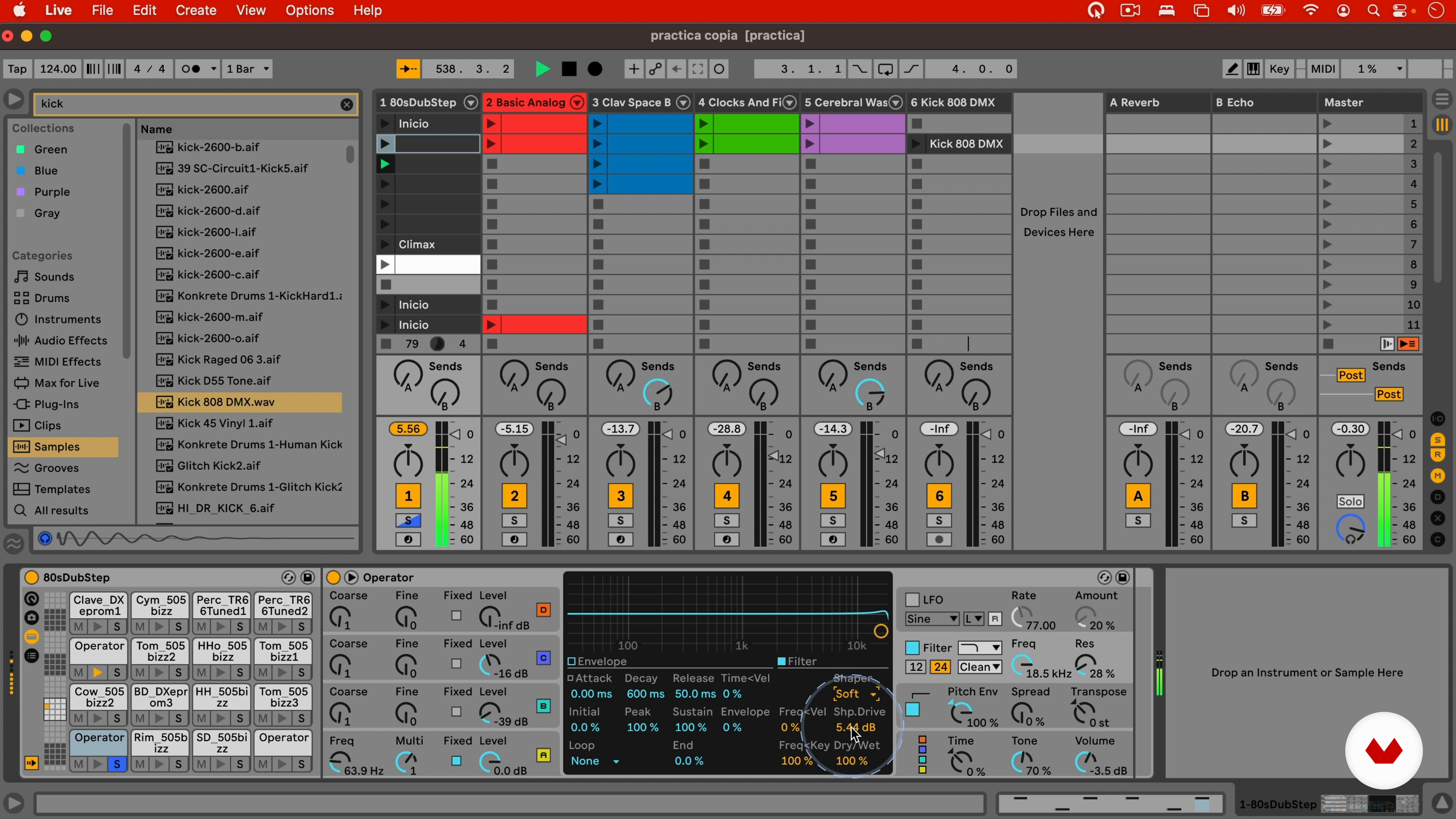Open the Sine LFO waveform dropdown

click(x=932, y=619)
